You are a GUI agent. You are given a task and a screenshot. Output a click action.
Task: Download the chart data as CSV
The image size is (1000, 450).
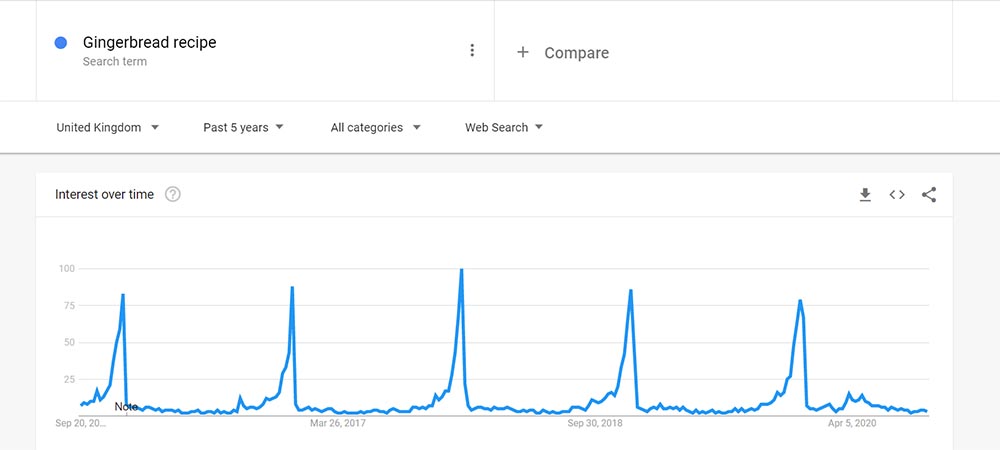tap(865, 195)
